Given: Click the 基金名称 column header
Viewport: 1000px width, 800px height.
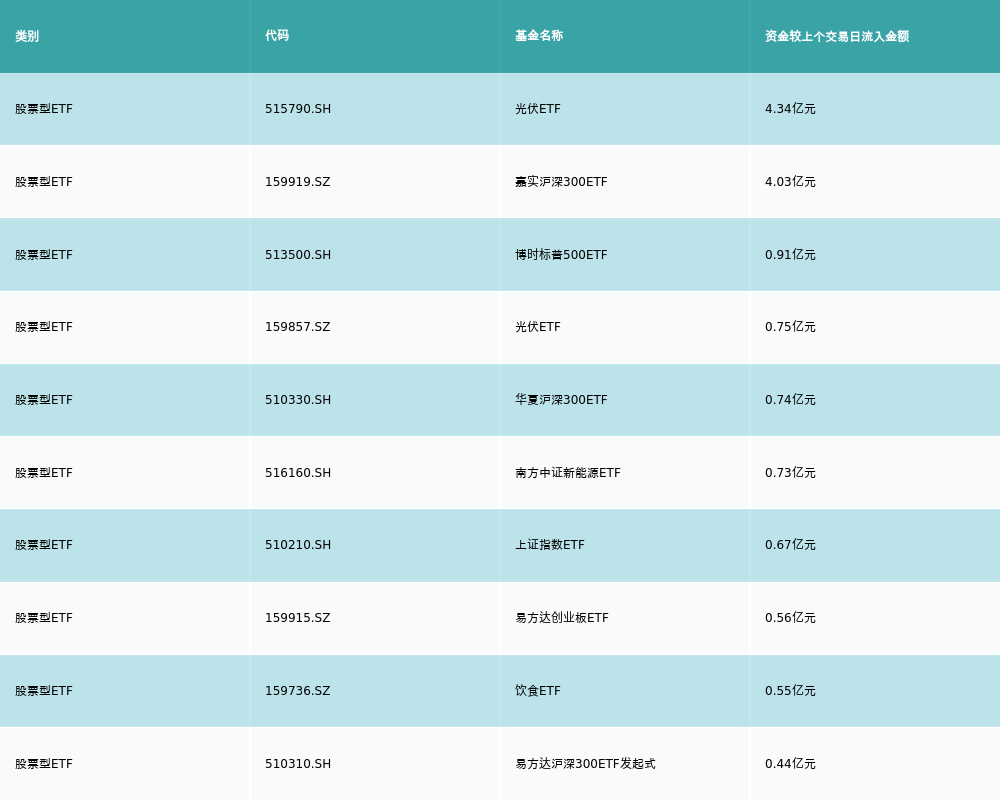Looking at the screenshot, I should pos(539,36).
